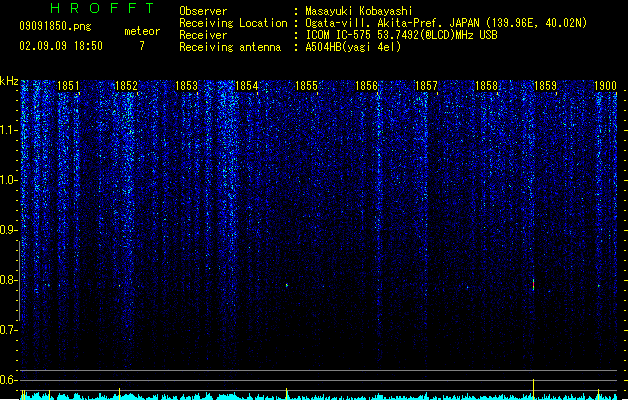Image resolution: width=629 pixels, height=400 pixels.
Task: Click the 1854 time marker
Action: coord(246,86)
